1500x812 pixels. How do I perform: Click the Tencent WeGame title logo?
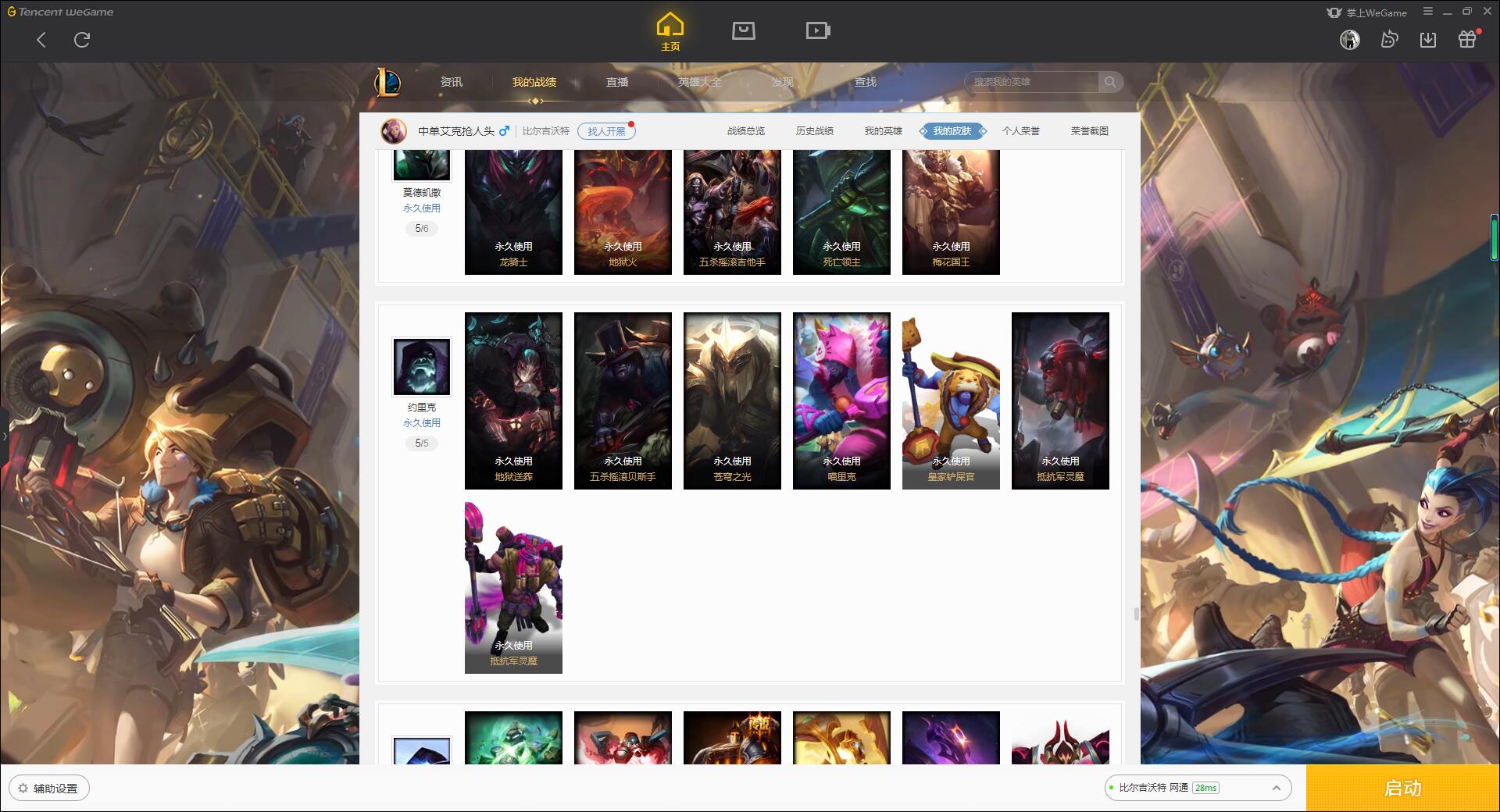[61, 12]
